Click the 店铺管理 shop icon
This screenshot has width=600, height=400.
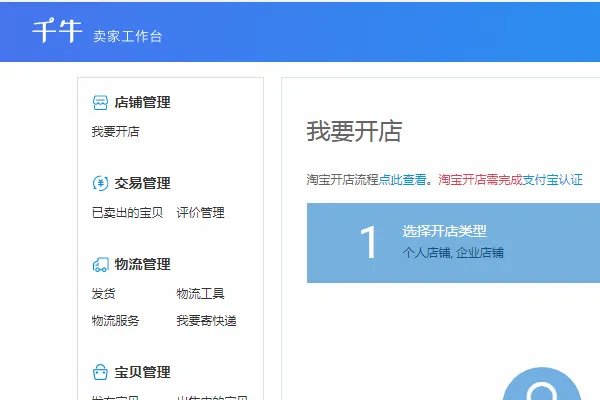[x=100, y=103]
